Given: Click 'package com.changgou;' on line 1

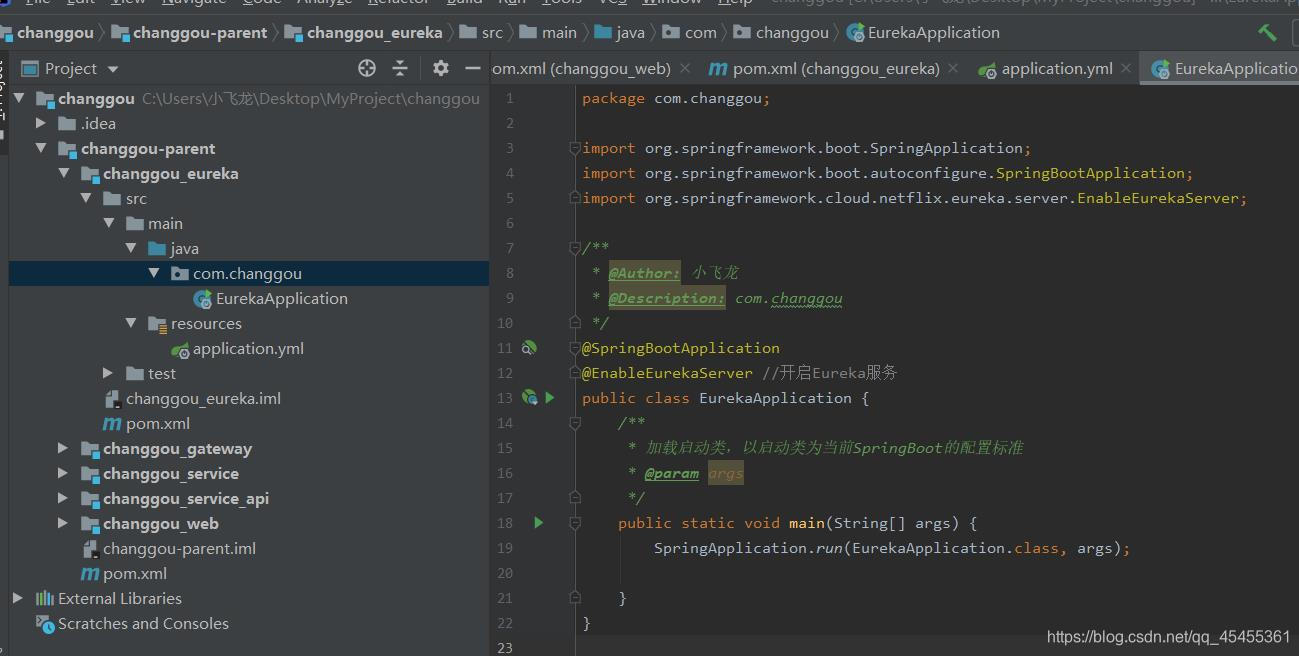Looking at the screenshot, I should click(x=676, y=98).
